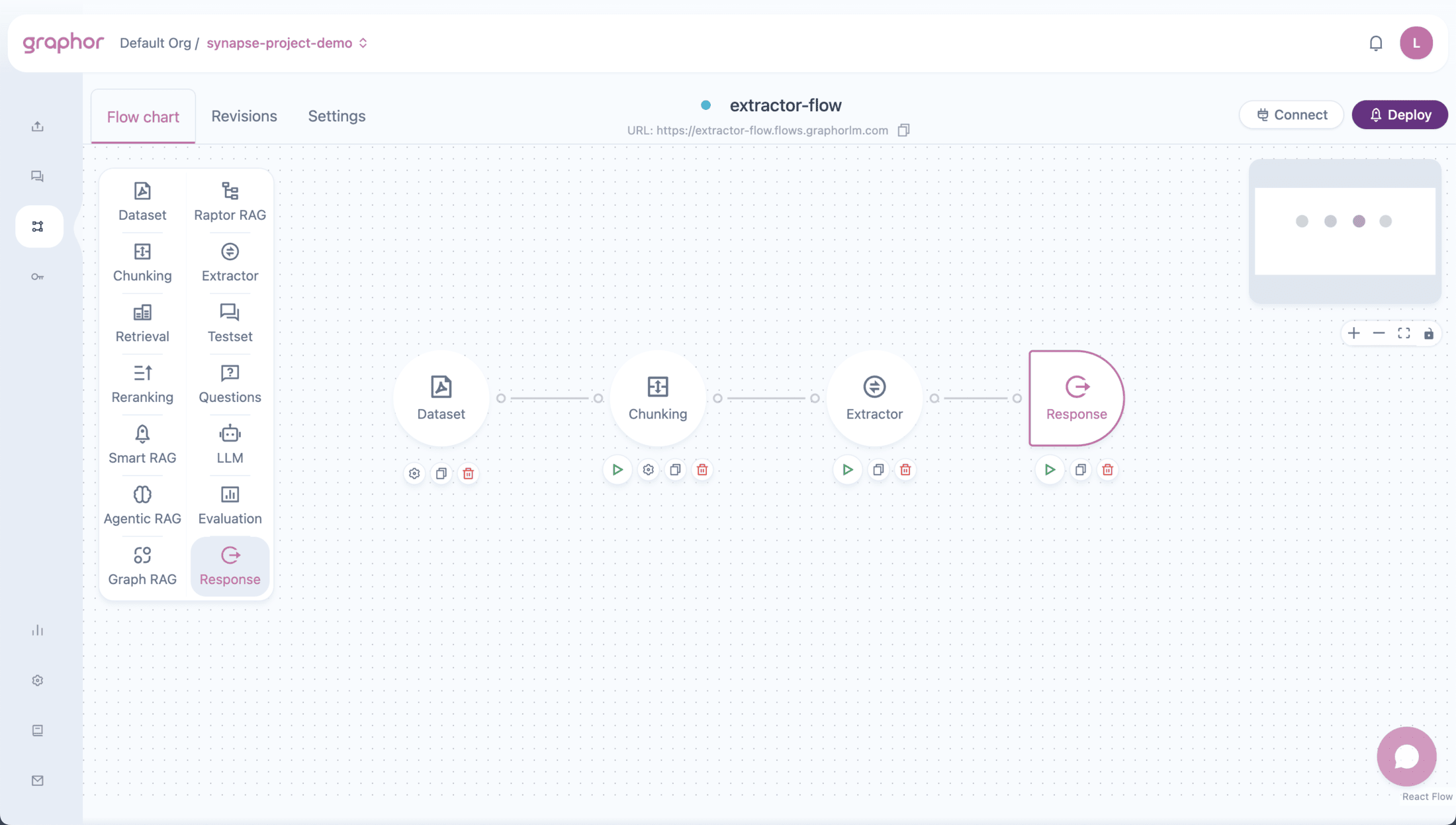Open the notifications bell

[x=1376, y=43]
